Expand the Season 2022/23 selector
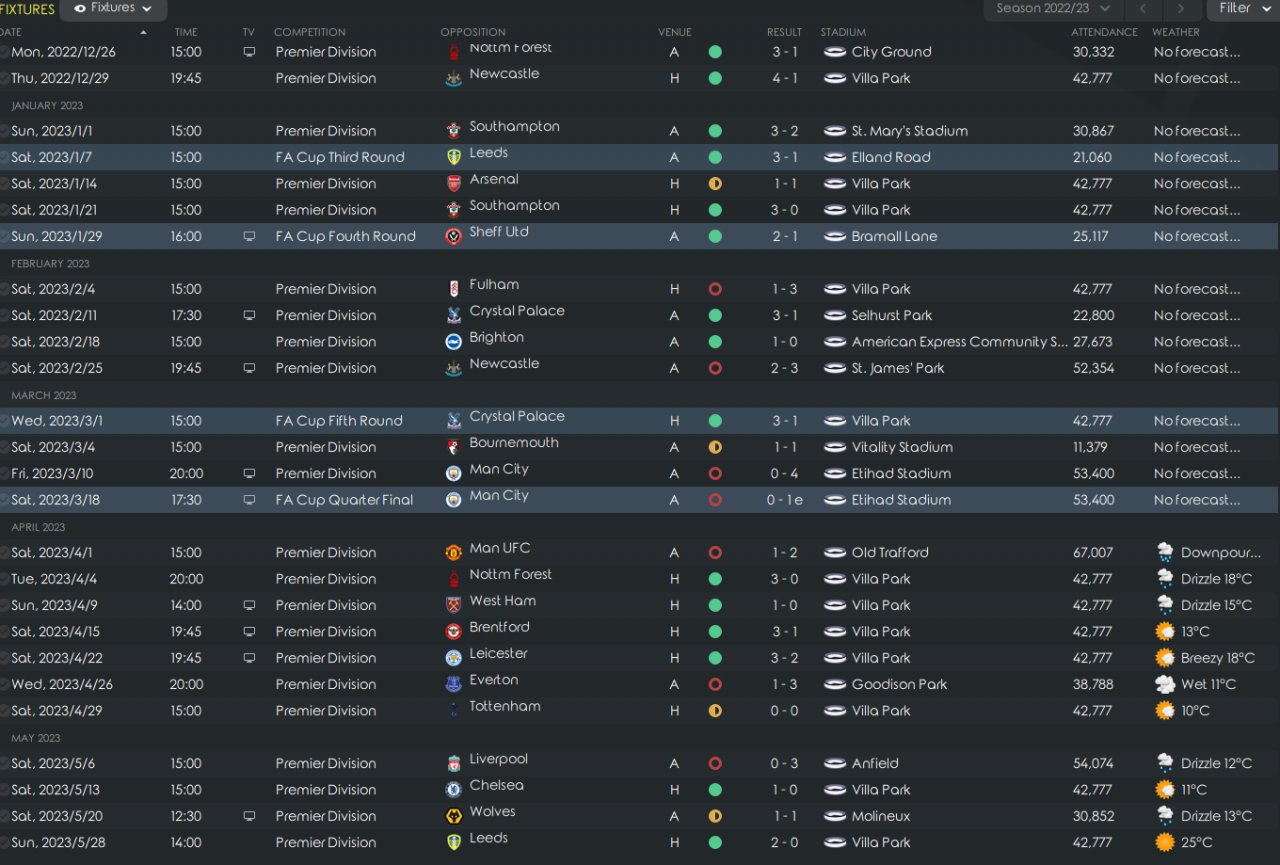The width and height of the screenshot is (1280, 865). tap(1053, 9)
